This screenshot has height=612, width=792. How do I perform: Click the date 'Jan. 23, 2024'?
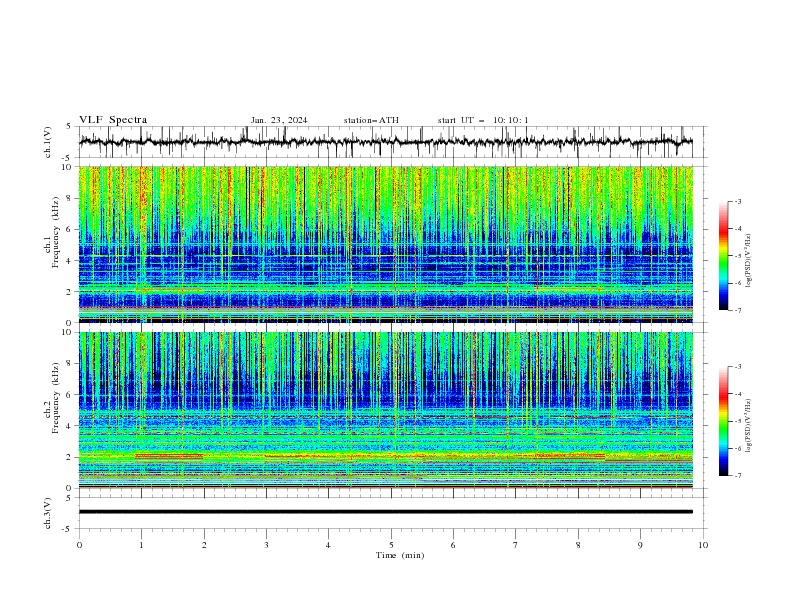point(279,120)
